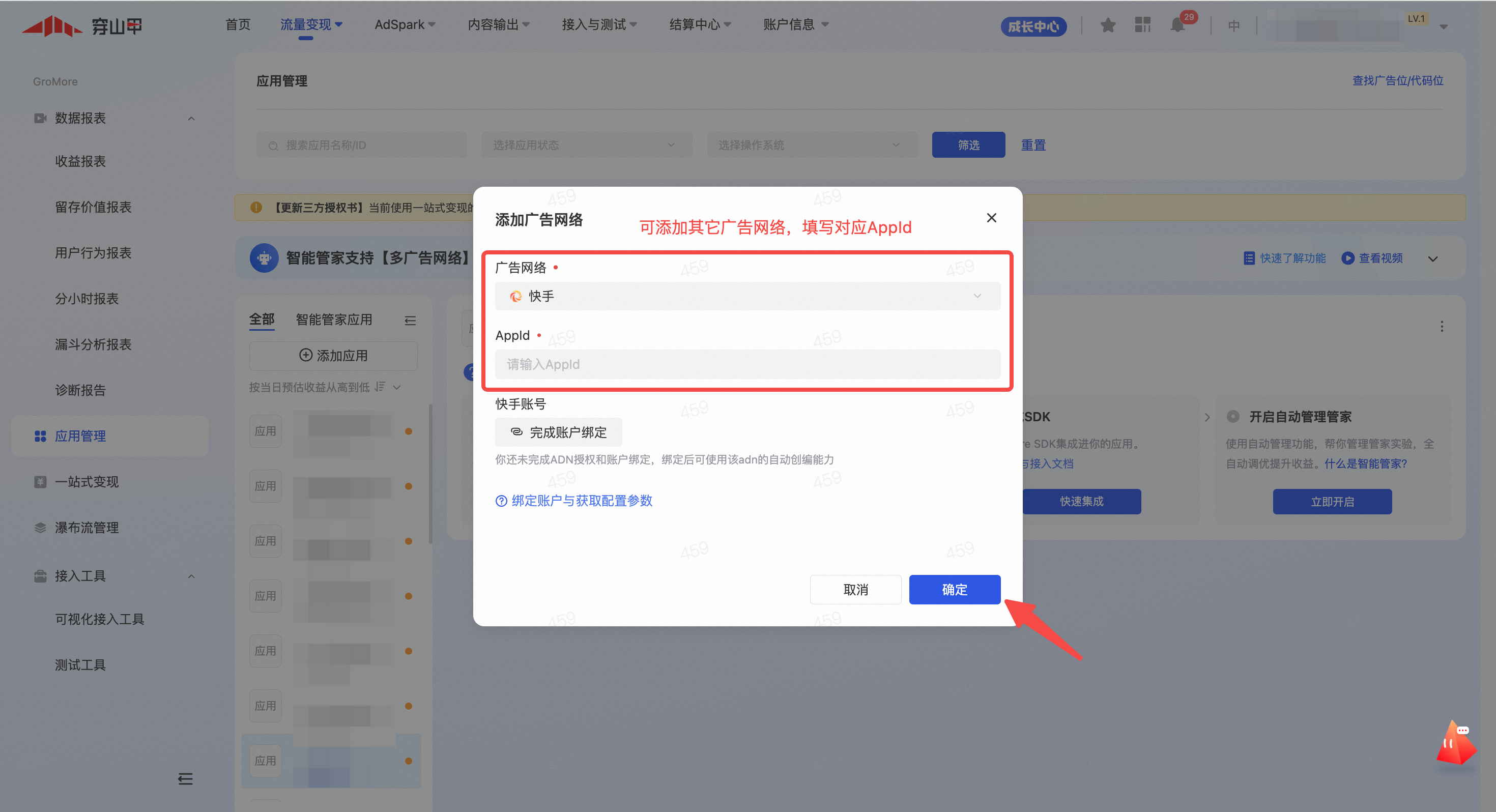Click the 确定 confirm button

click(954, 590)
